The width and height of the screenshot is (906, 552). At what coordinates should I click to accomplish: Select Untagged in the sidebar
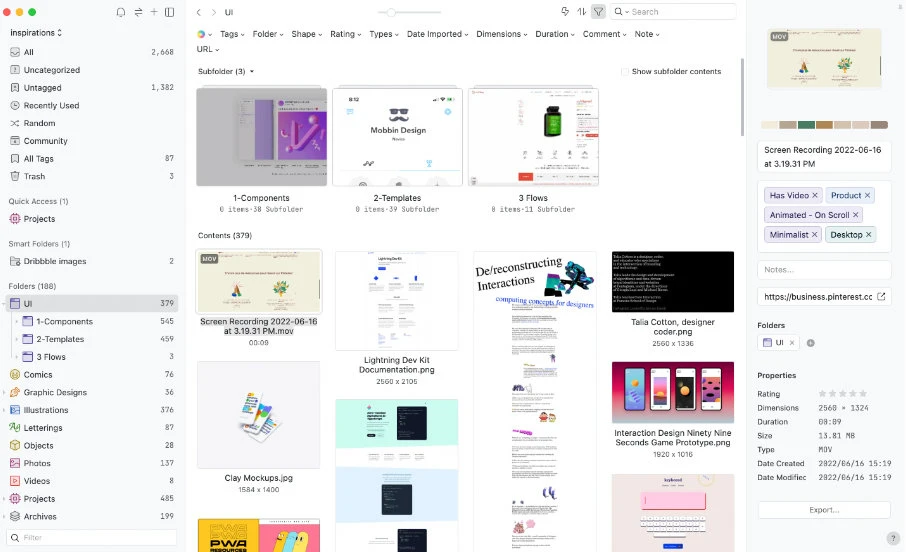point(42,88)
